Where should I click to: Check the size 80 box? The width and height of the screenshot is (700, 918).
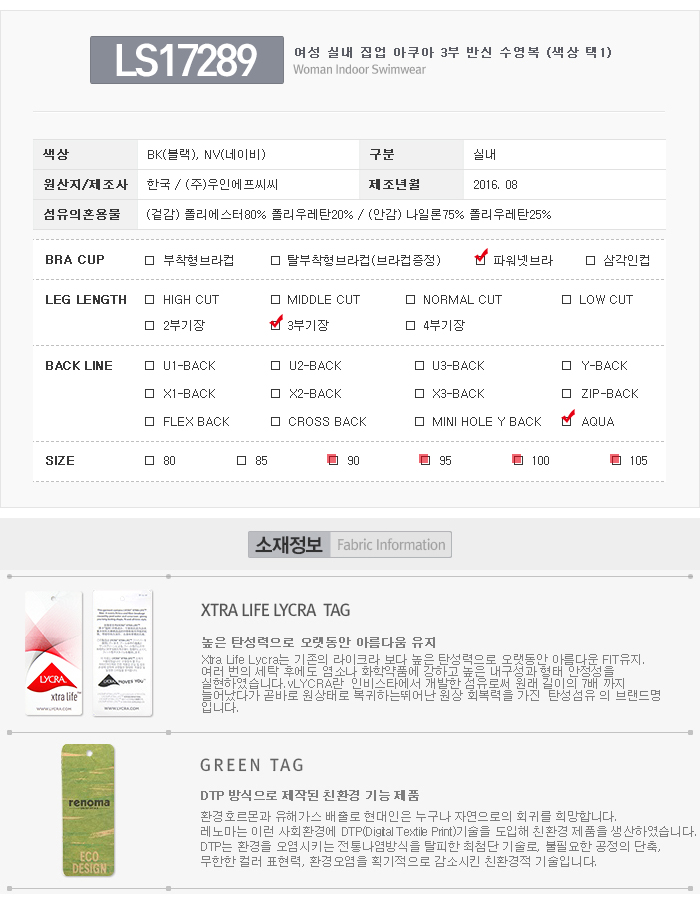click(150, 461)
